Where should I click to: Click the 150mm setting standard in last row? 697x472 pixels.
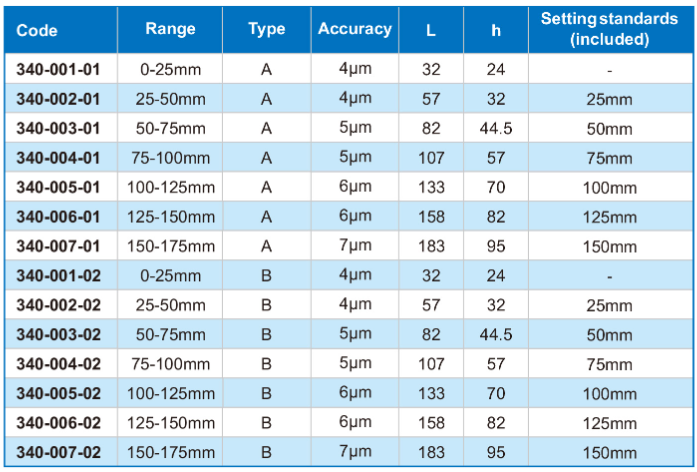pos(609,452)
